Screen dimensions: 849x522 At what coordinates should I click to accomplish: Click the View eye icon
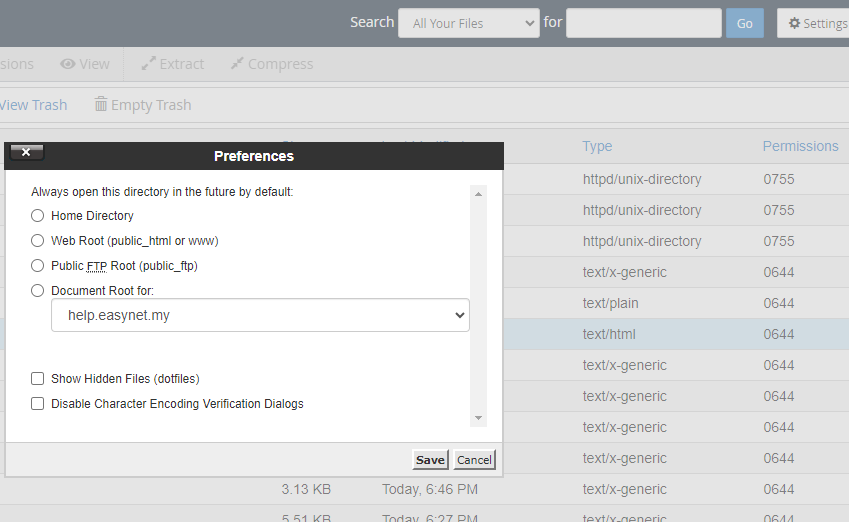click(68, 64)
